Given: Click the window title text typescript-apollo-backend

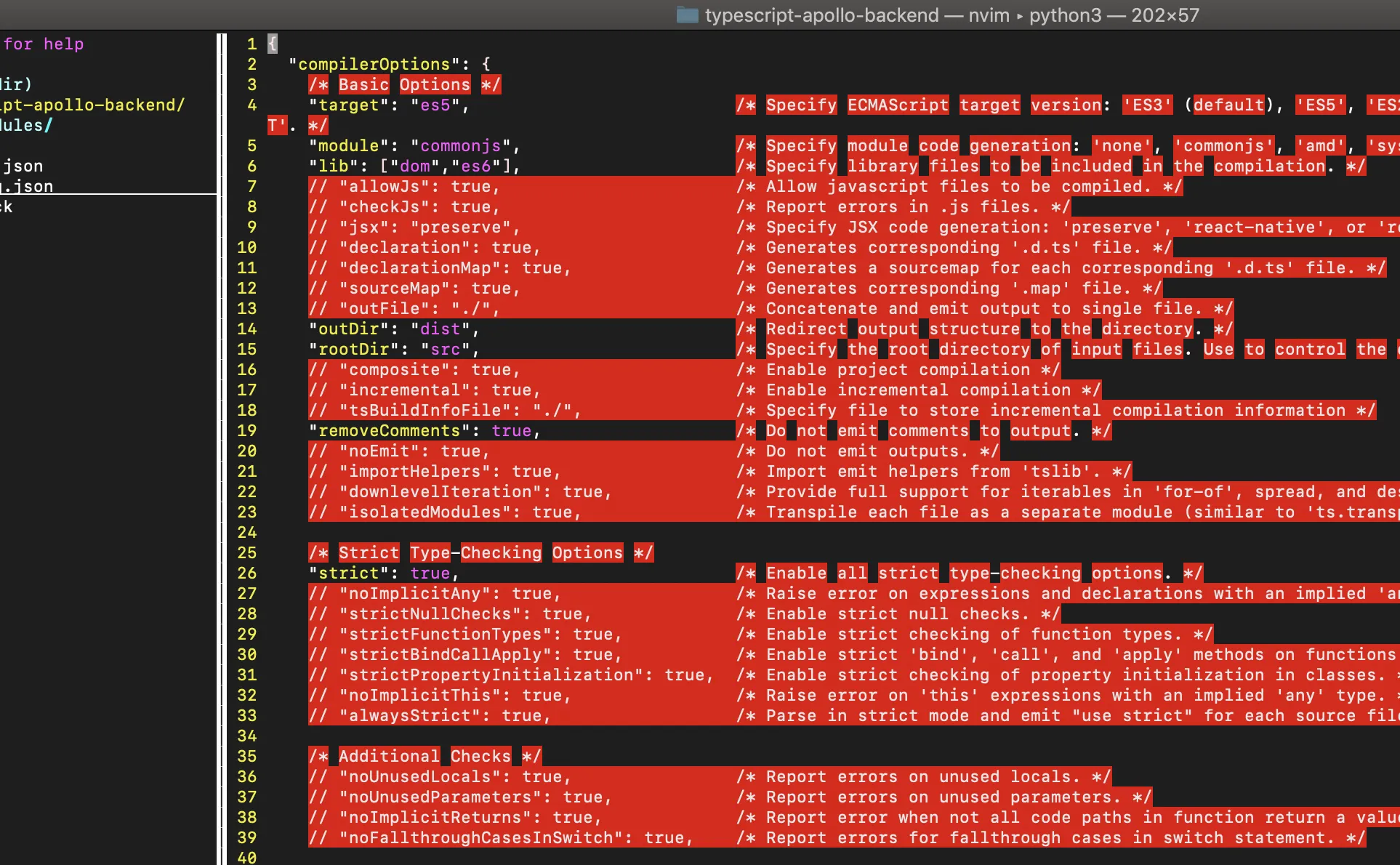Looking at the screenshot, I should pyautogui.click(x=821, y=15).
